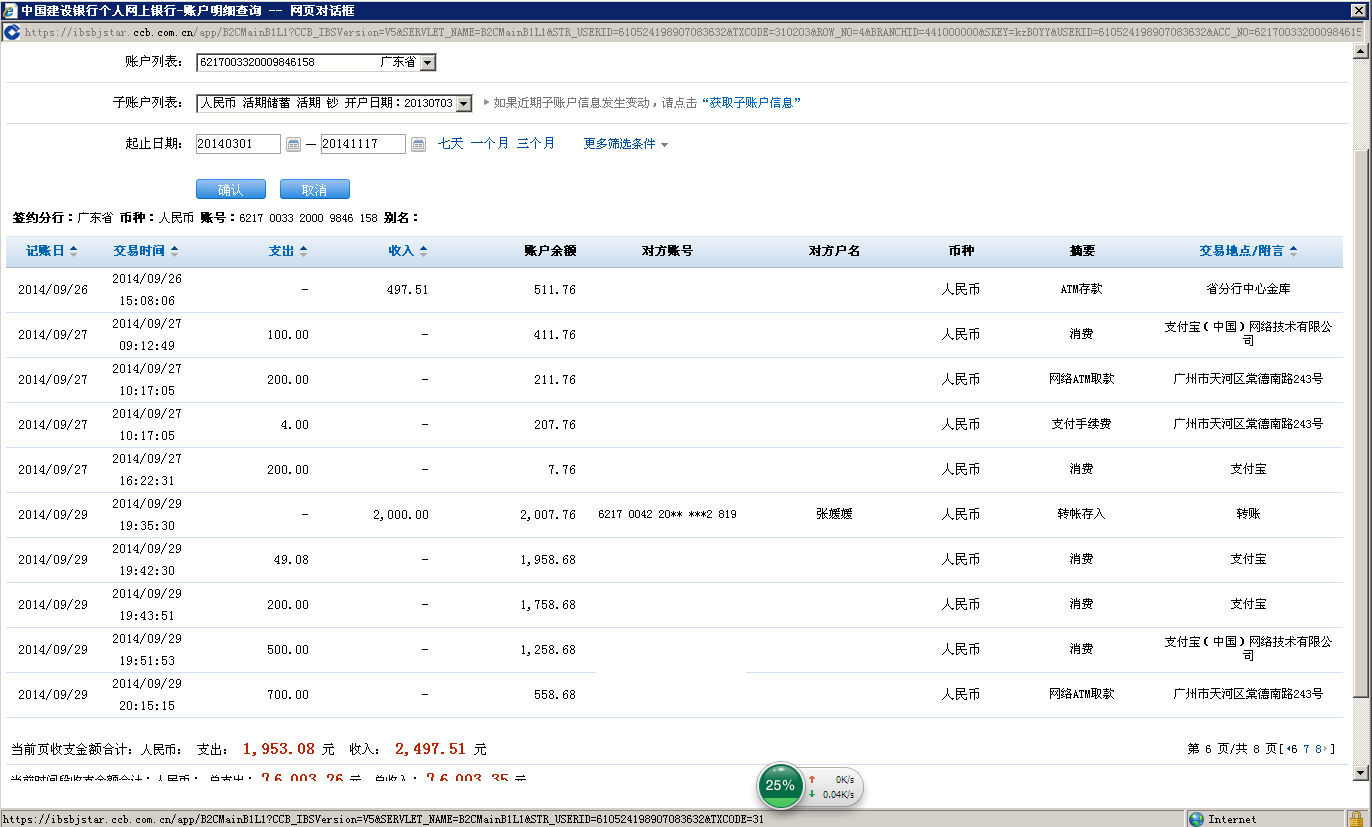Select the 三个月 quick date range
Screen dimensions: 1372x827
(x=536, y=144)
